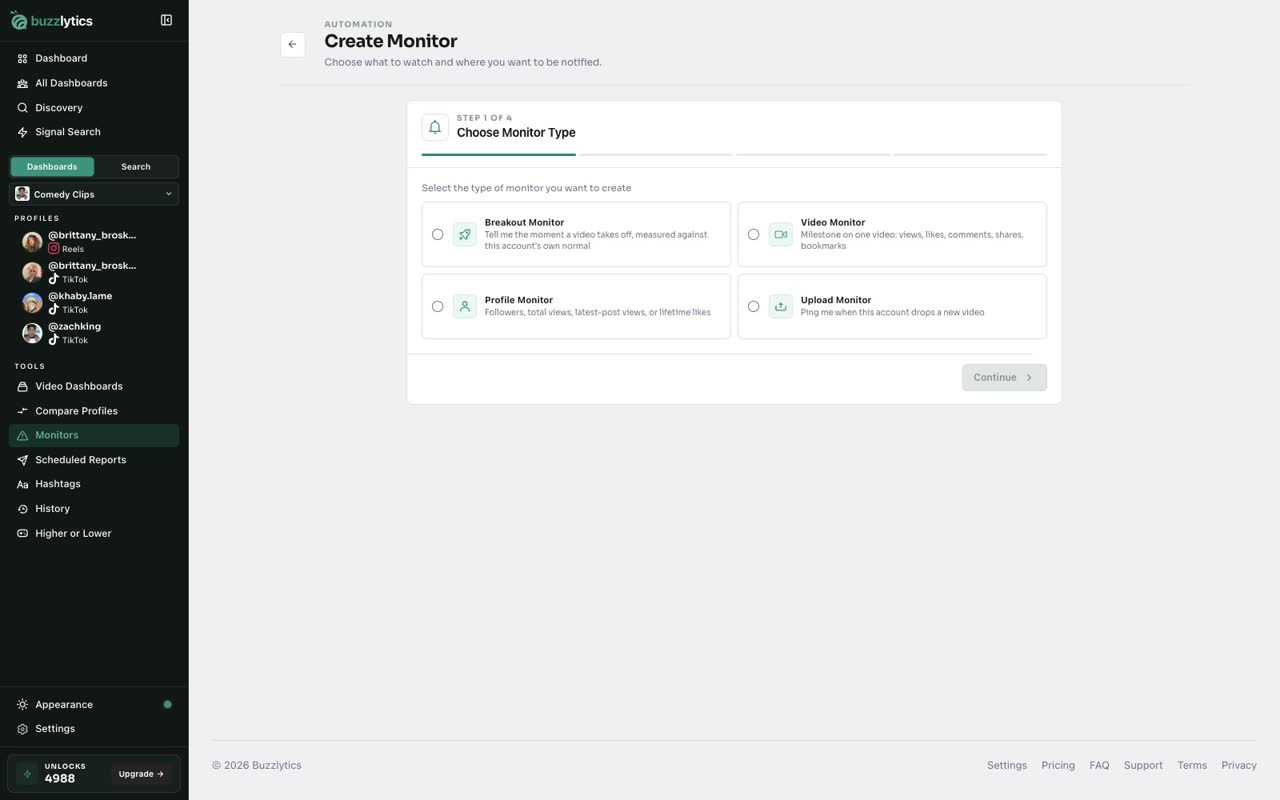Open the FAQ footer link

pyautogui.click(x=1099, y=766)
